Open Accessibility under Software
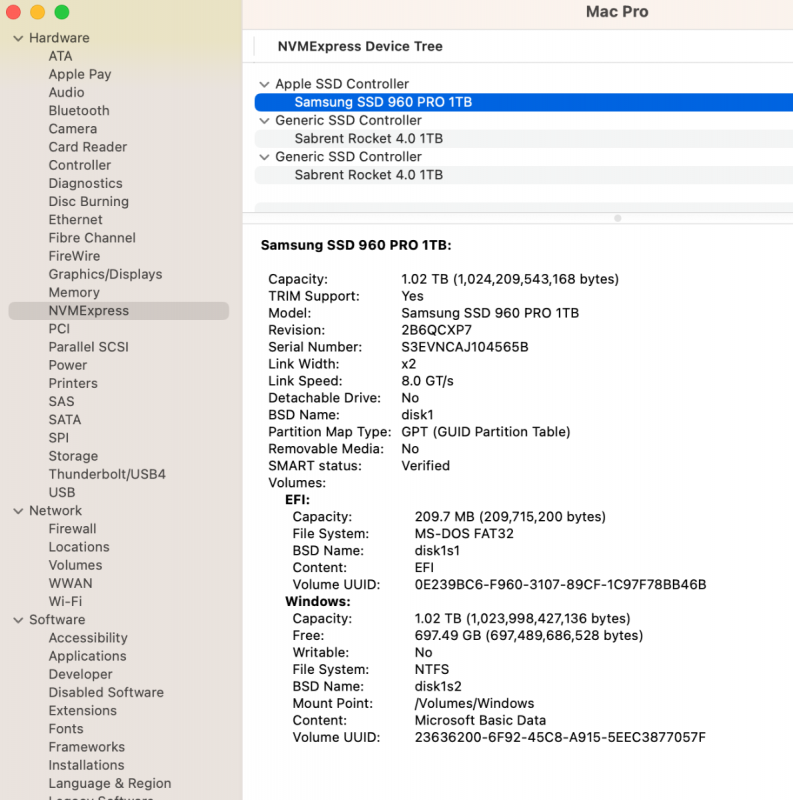The image size is (793, 800). click(x=88, y=638)
